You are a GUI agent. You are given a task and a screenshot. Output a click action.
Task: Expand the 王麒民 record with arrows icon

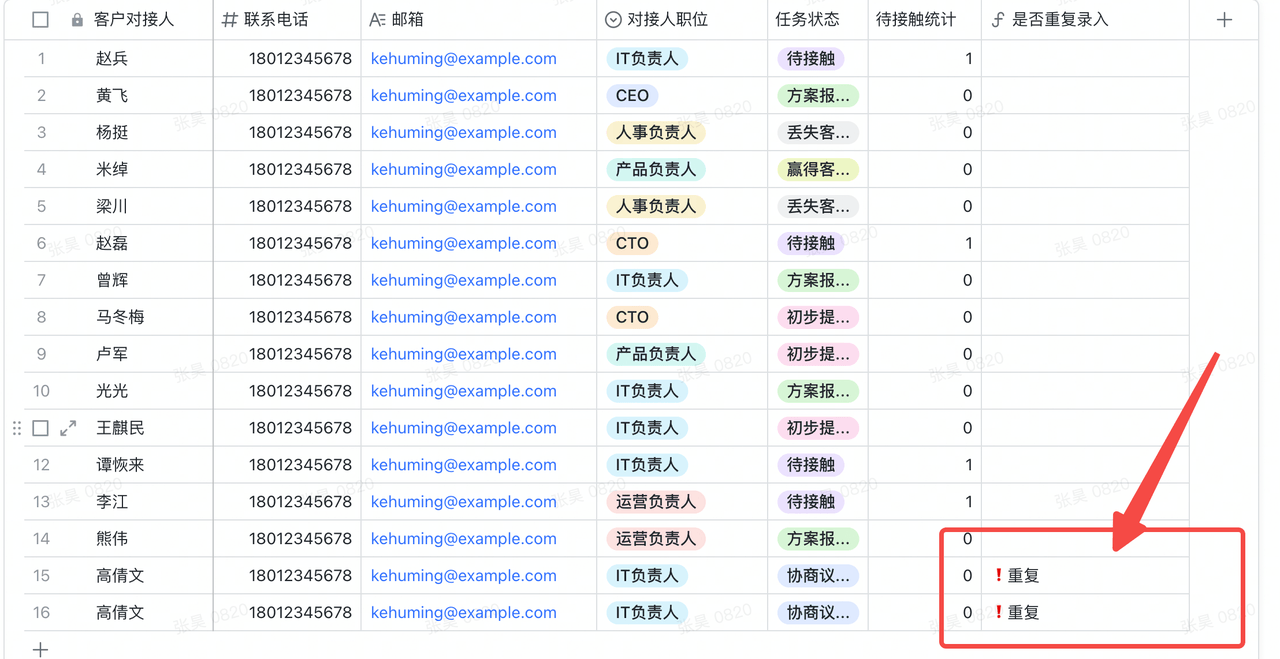68,428
